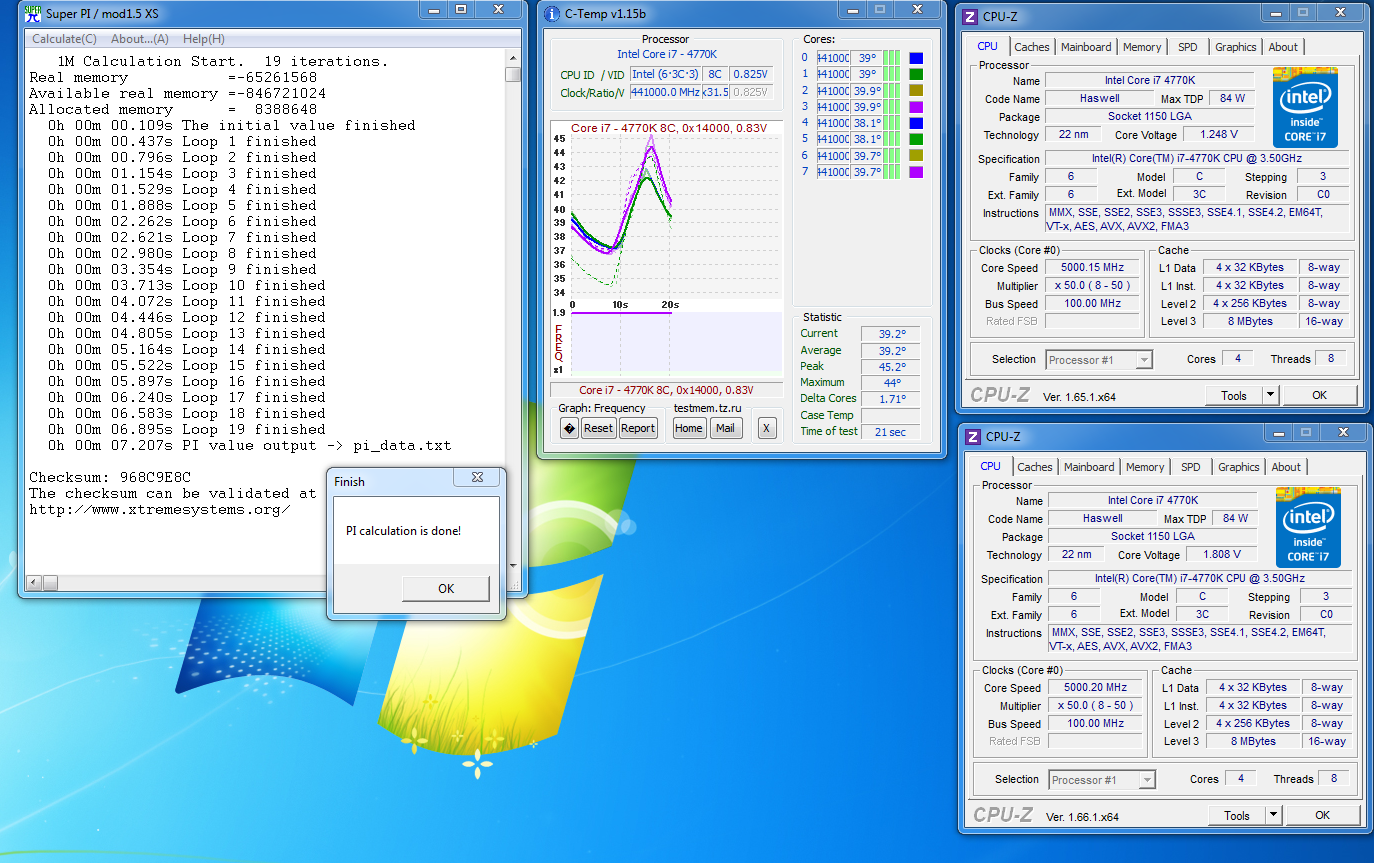
Task: Switch to SPD tab in upper CPU-Z
Action: coord(1188,47)
